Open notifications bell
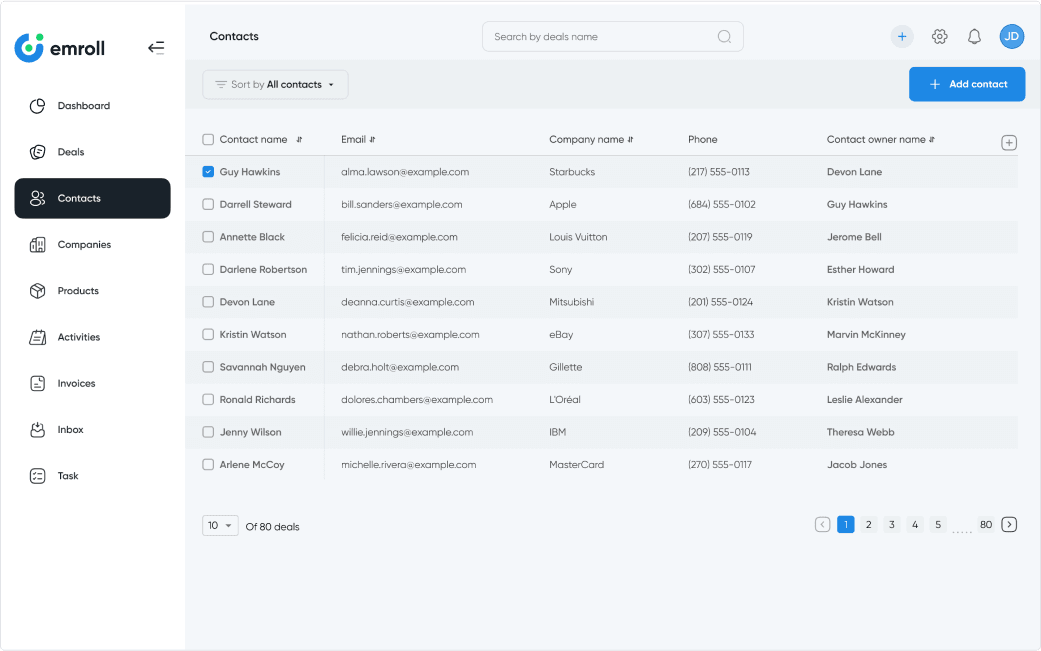Viewport: 1041px width, 651px height. click(974, 36)
